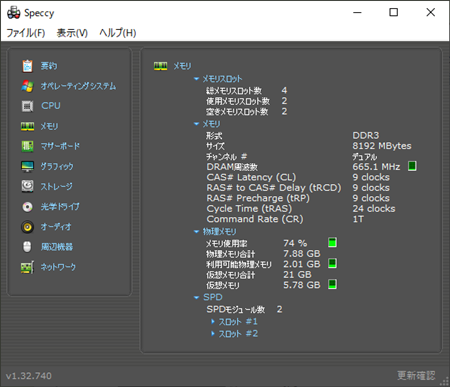Collapse the 物理メモリ section

[x=196, y=232]
